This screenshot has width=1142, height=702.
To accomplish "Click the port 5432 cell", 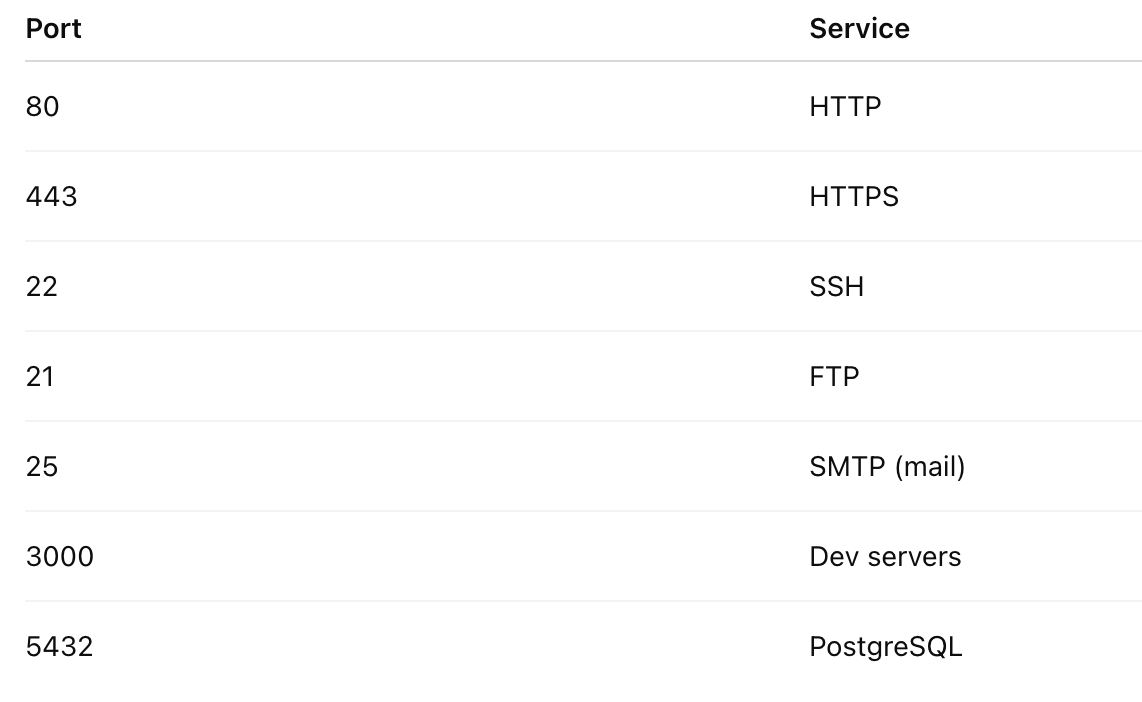I will [x=59, y=646].
